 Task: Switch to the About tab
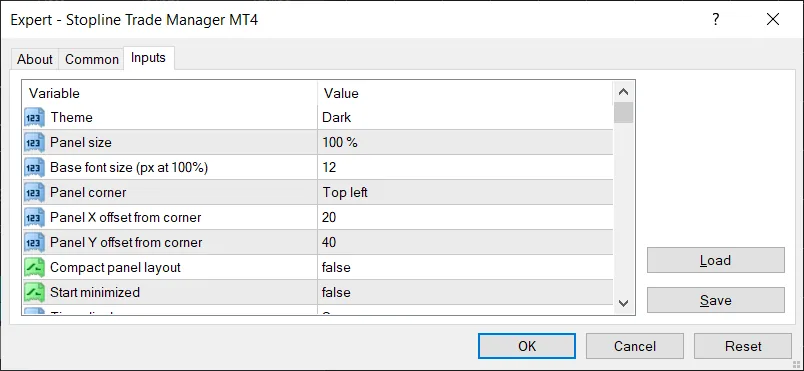pyautogui.click(x=35, y=59)
